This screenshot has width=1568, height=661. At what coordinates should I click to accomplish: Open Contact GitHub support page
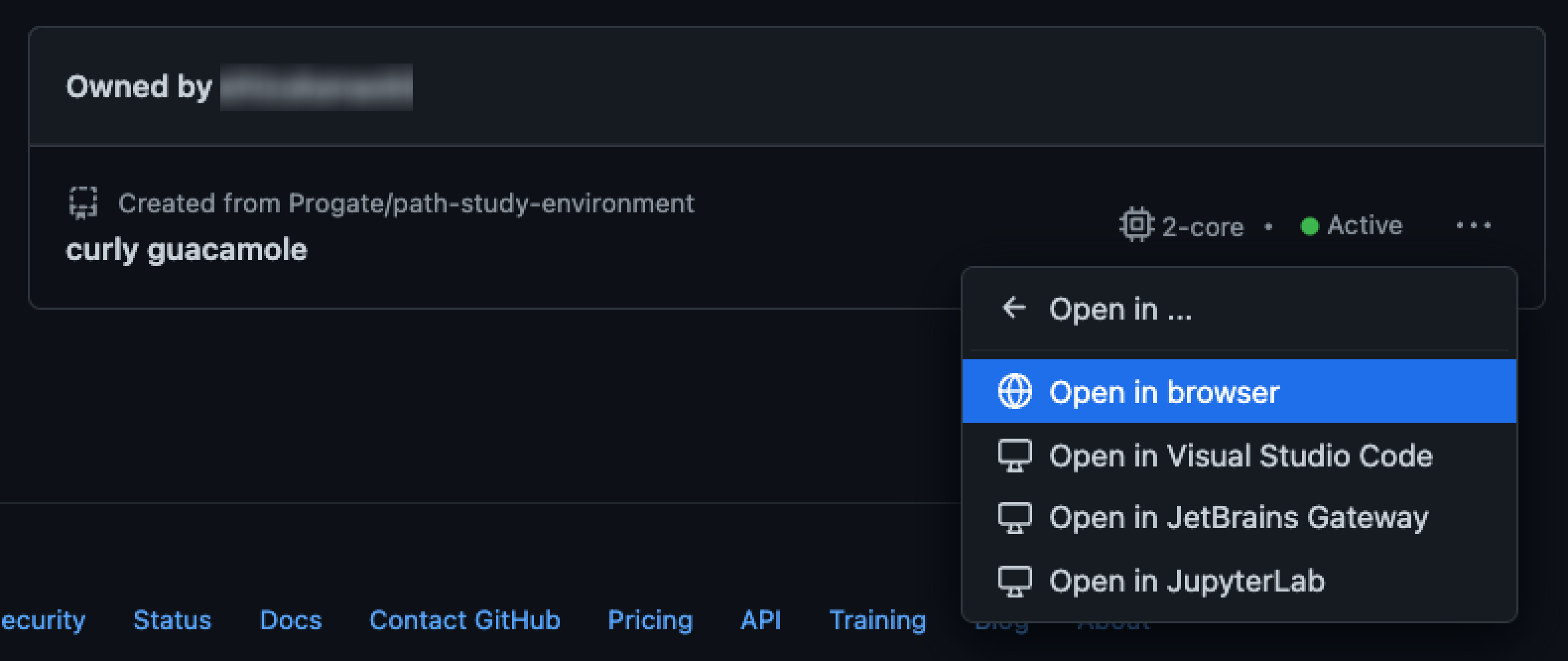pos(464,620)
